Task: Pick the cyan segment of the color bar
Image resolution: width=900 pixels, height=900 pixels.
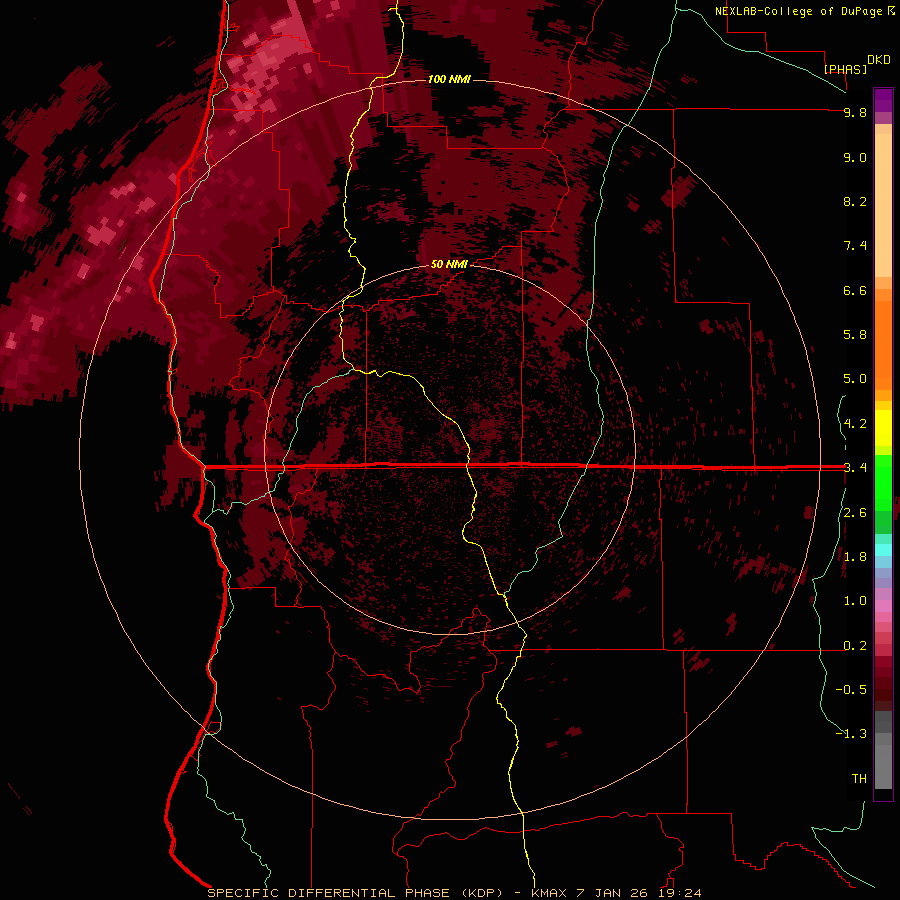Action: [x=883, y=550]
